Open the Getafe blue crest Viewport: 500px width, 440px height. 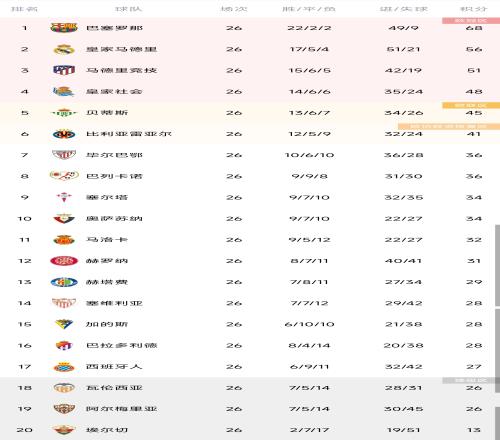pyautogui.click(x=64, y=282)
